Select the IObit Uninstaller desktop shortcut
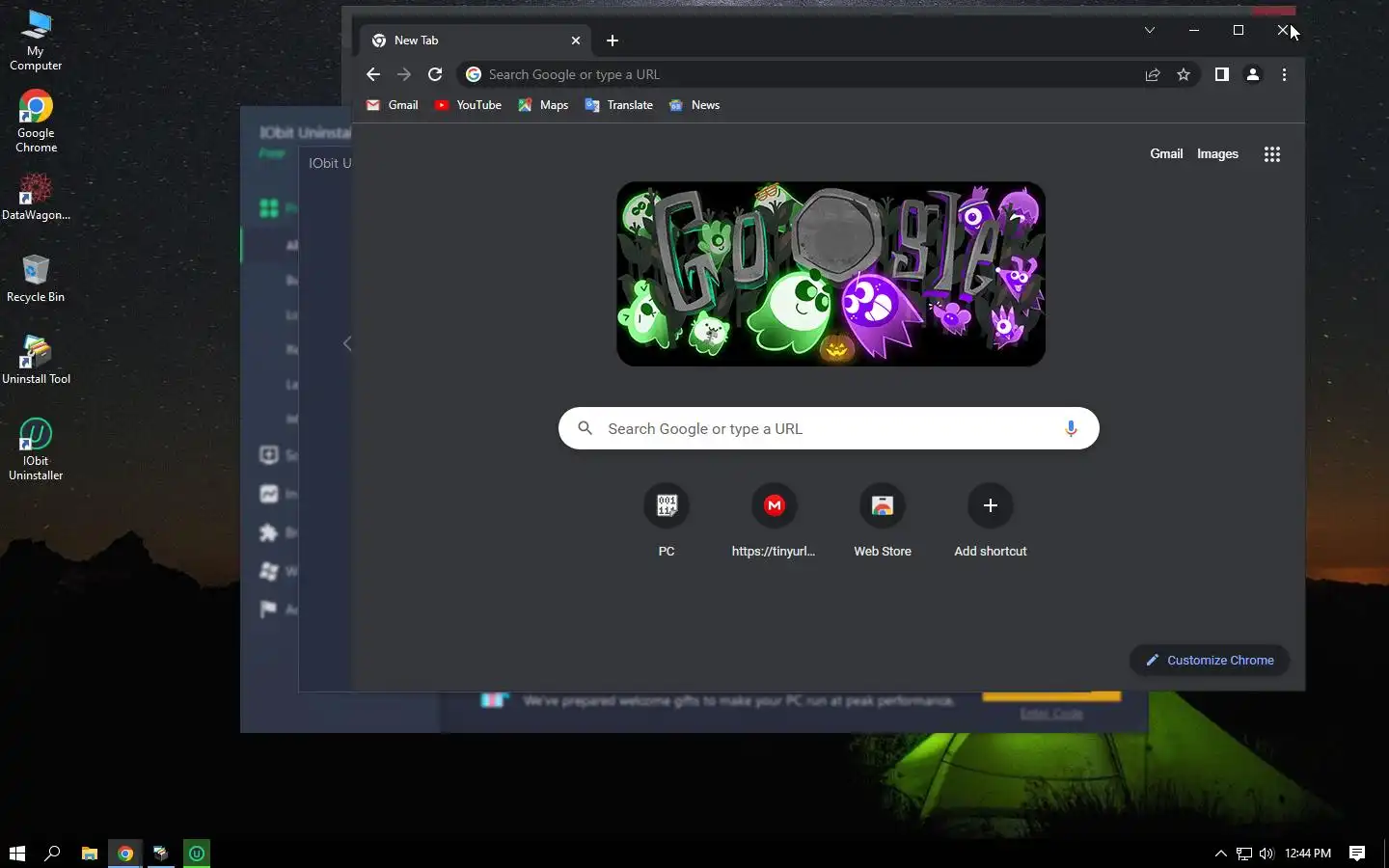 [36, 449]
